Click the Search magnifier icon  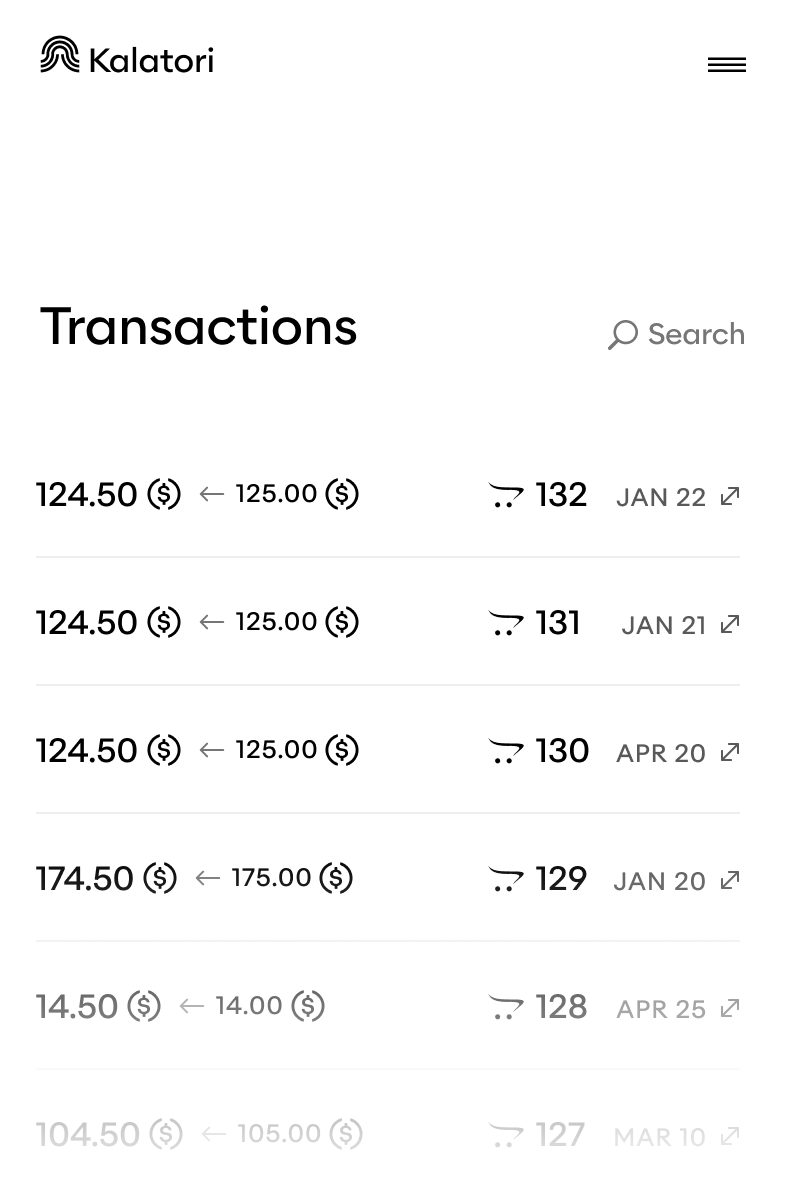click(x=622, y=335)
